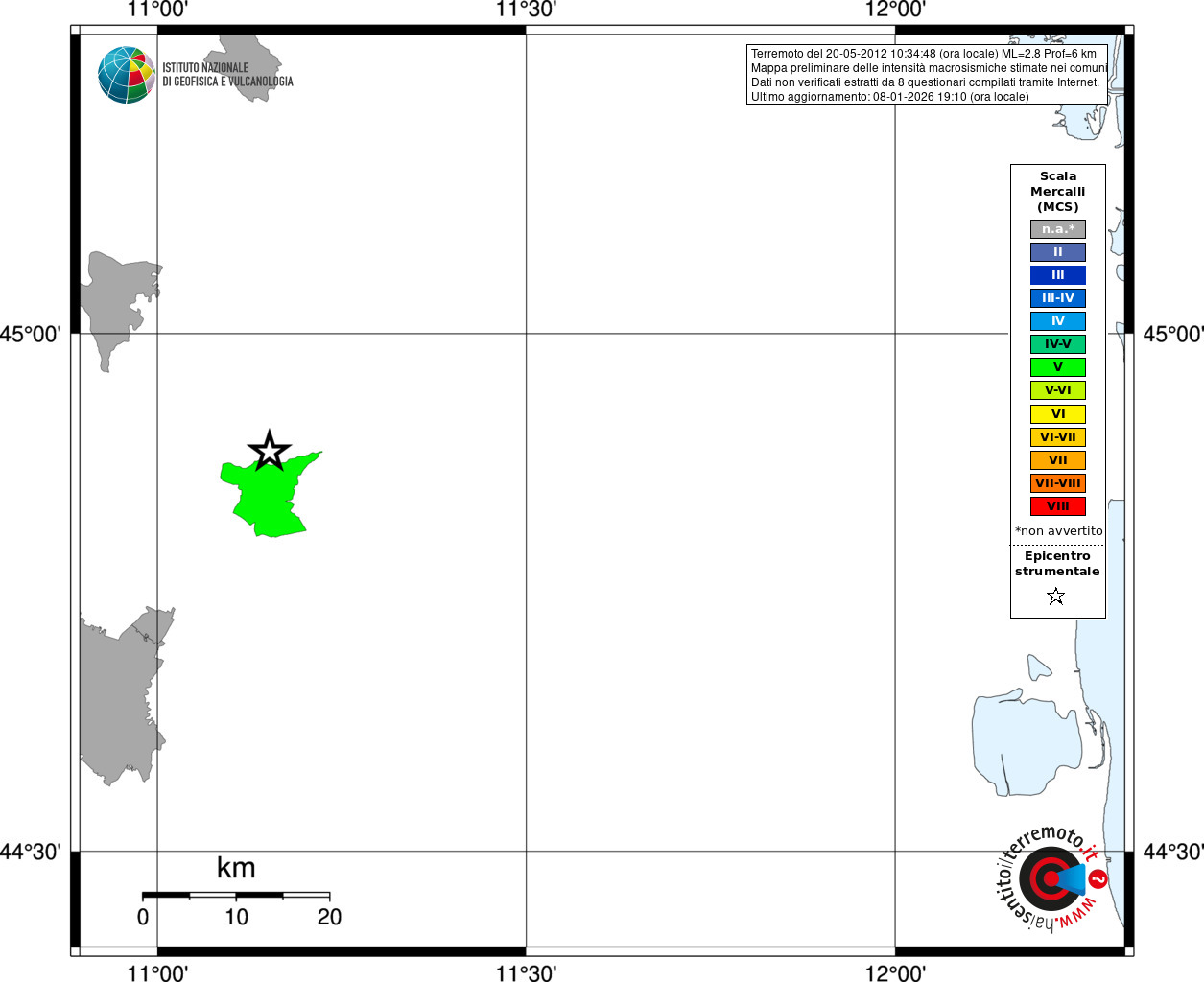Click the scale bar value 10
The image size is (1204, 982).
tap(236, 917)
